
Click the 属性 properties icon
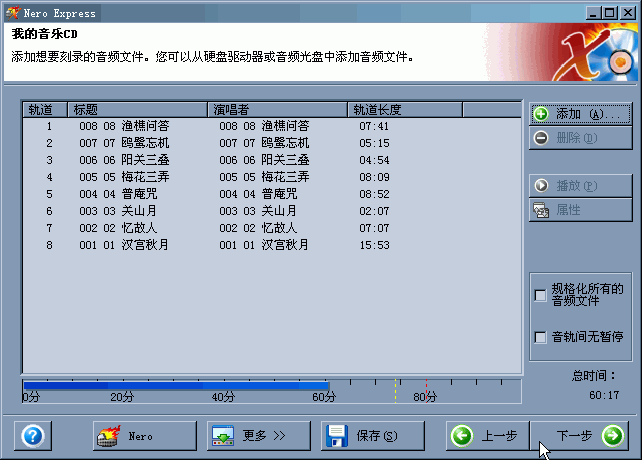541,210
